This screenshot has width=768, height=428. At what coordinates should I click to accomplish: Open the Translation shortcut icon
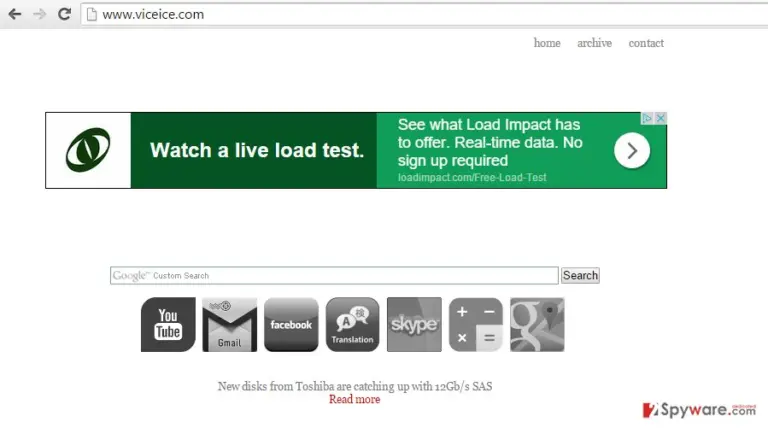(352, 324)
